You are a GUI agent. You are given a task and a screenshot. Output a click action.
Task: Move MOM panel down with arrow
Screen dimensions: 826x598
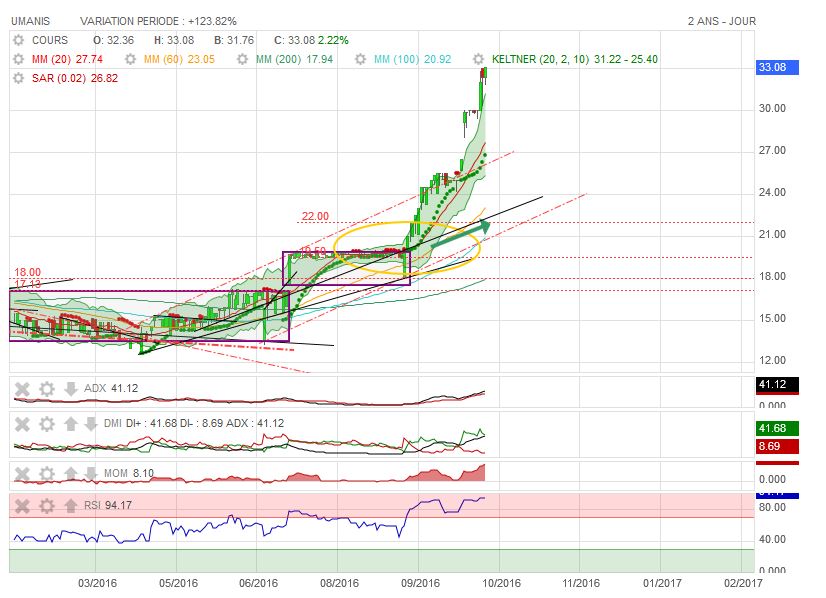pos(91,474)
